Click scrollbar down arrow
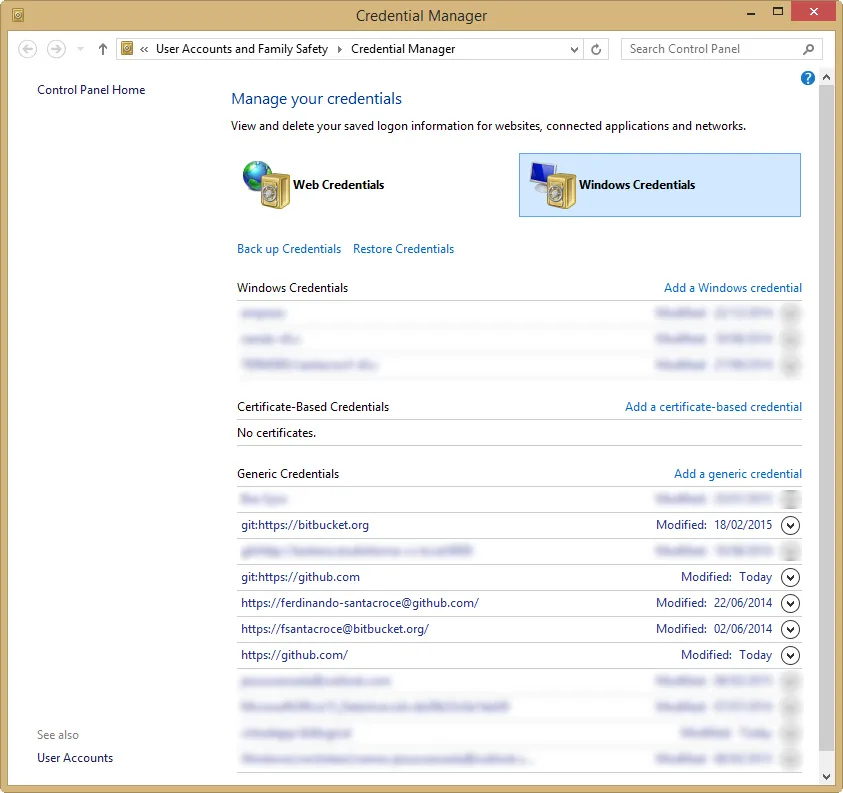 click(826, 776)
